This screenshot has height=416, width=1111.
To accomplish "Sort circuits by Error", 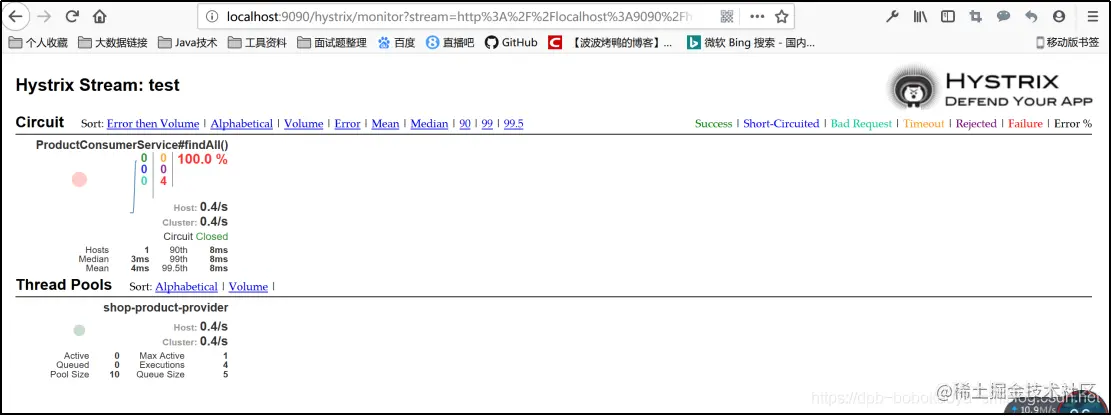I will pos(347,124).
